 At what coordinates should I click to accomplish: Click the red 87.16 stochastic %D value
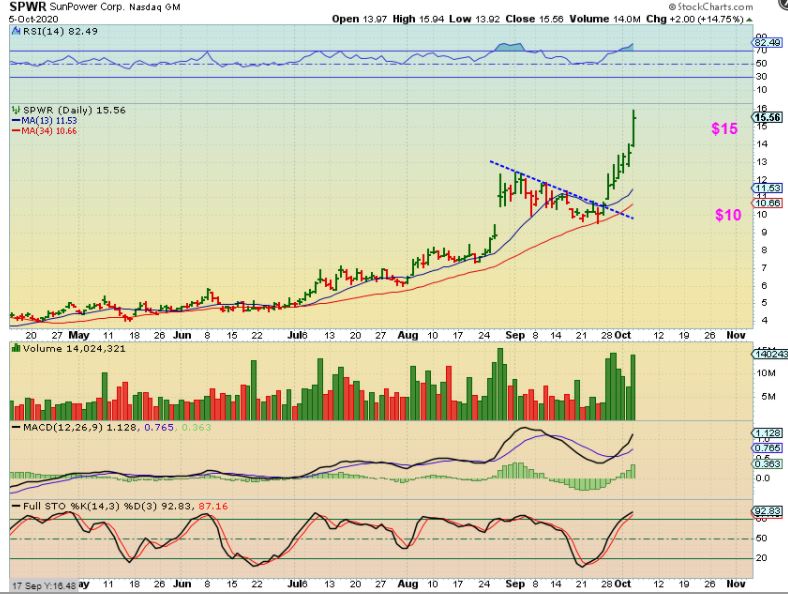213,506
